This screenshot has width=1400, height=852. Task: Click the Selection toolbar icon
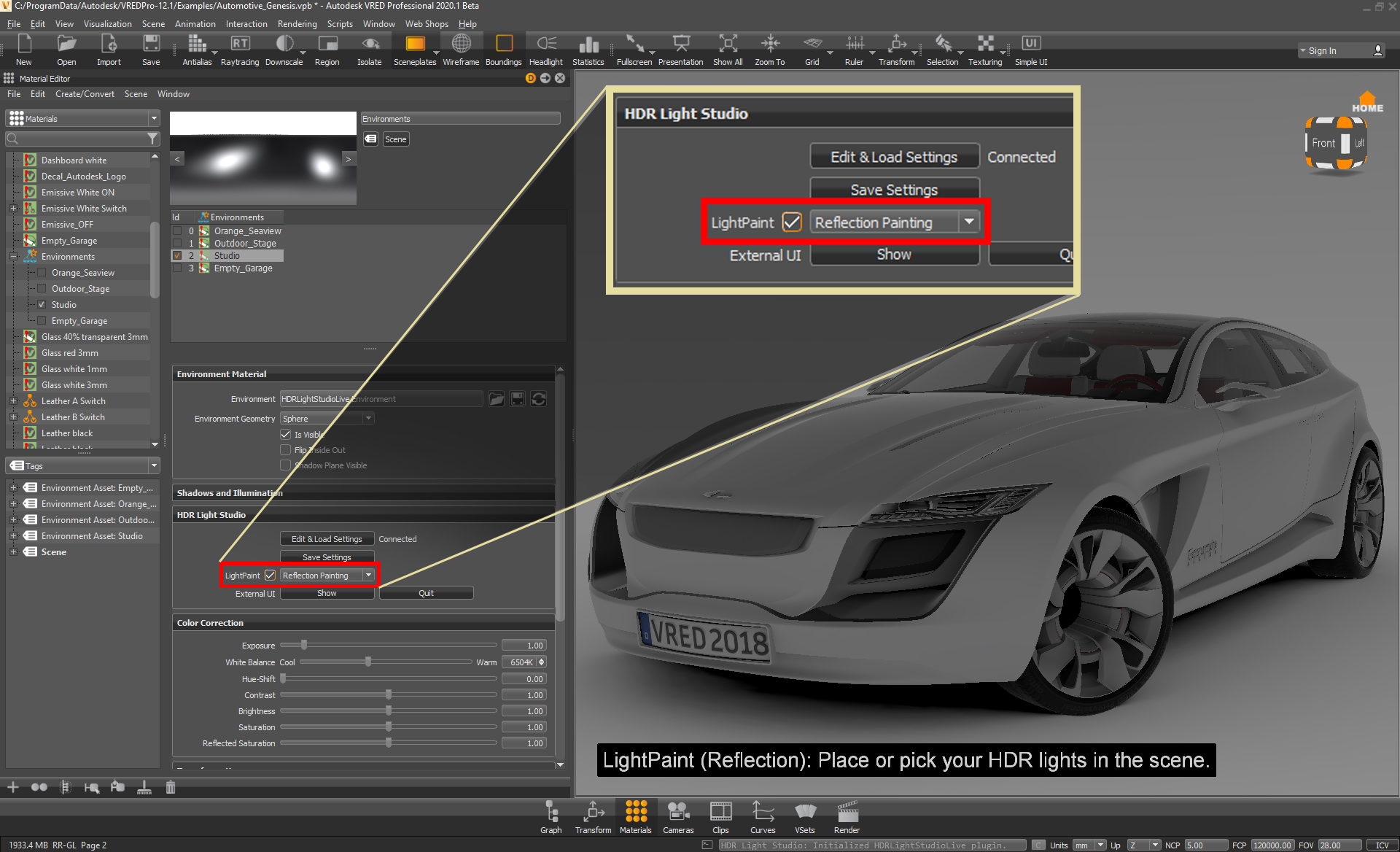(943, 50)
